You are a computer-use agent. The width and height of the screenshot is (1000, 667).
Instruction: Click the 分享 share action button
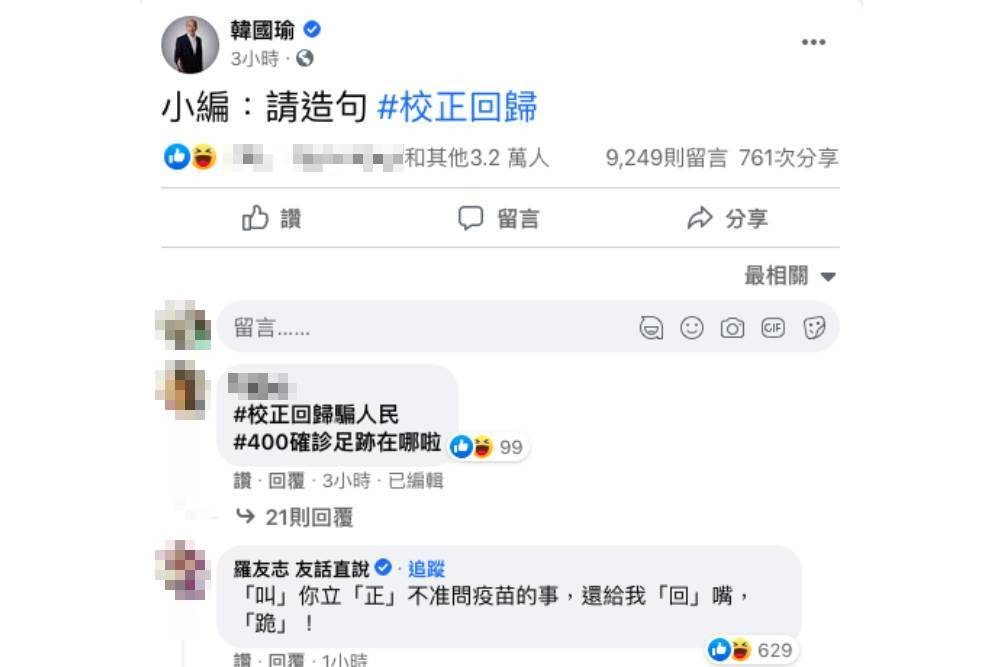727,218
